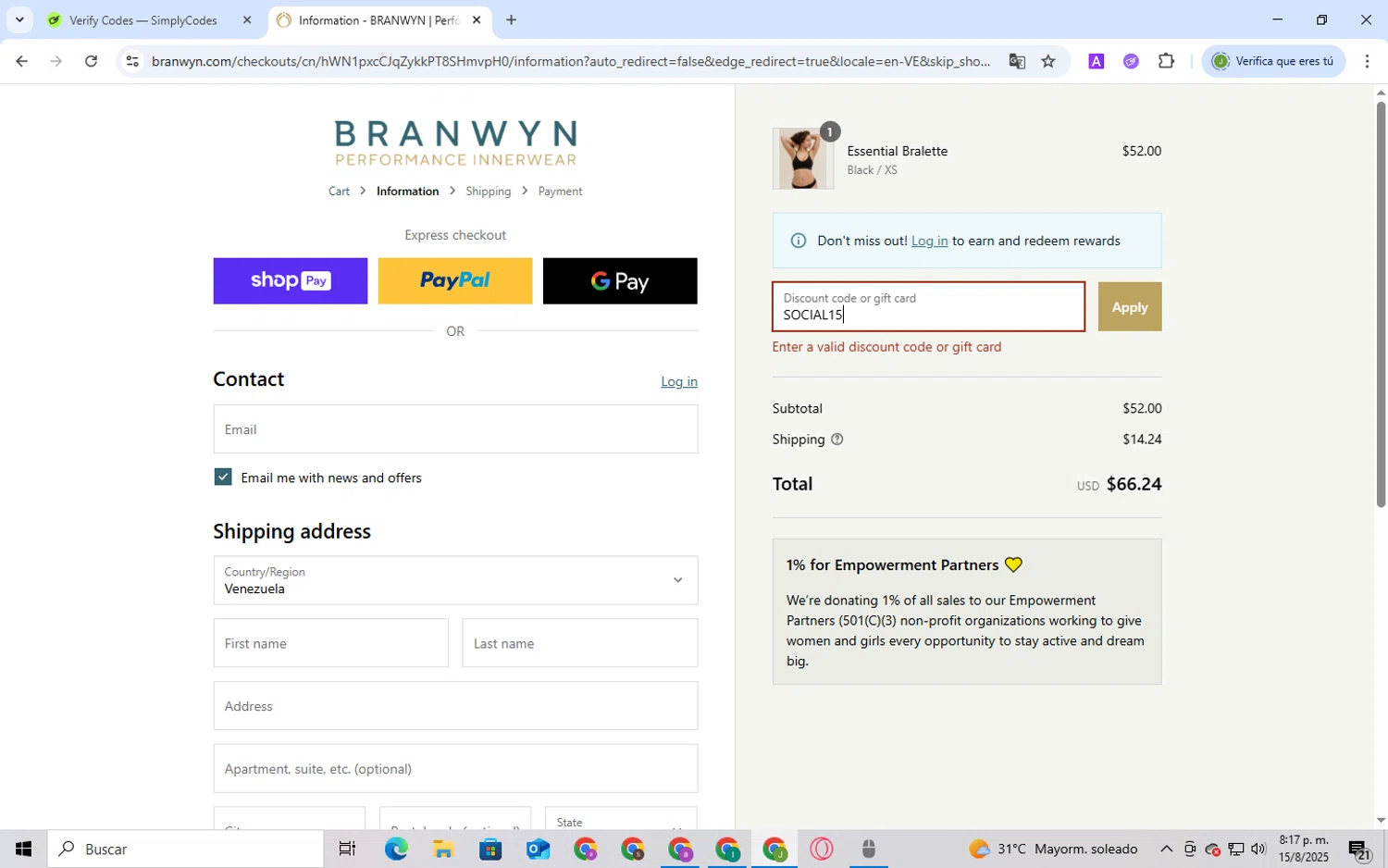Viewport: 1388px width, 868px height.
Task: Open a new browser tab
Action: point(511,19)
